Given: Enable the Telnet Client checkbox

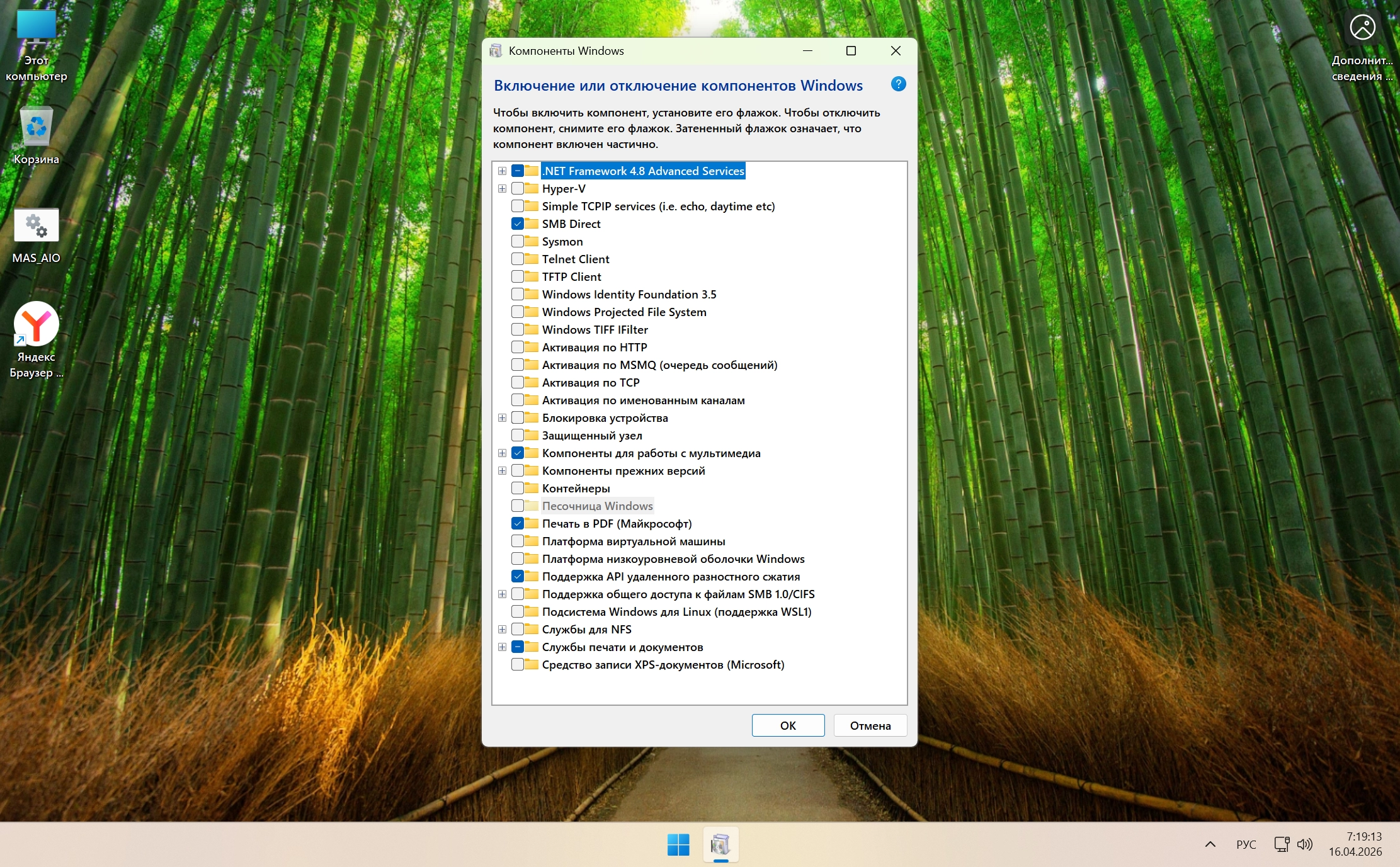Looking at the screenshot, I should pos(518,259).
